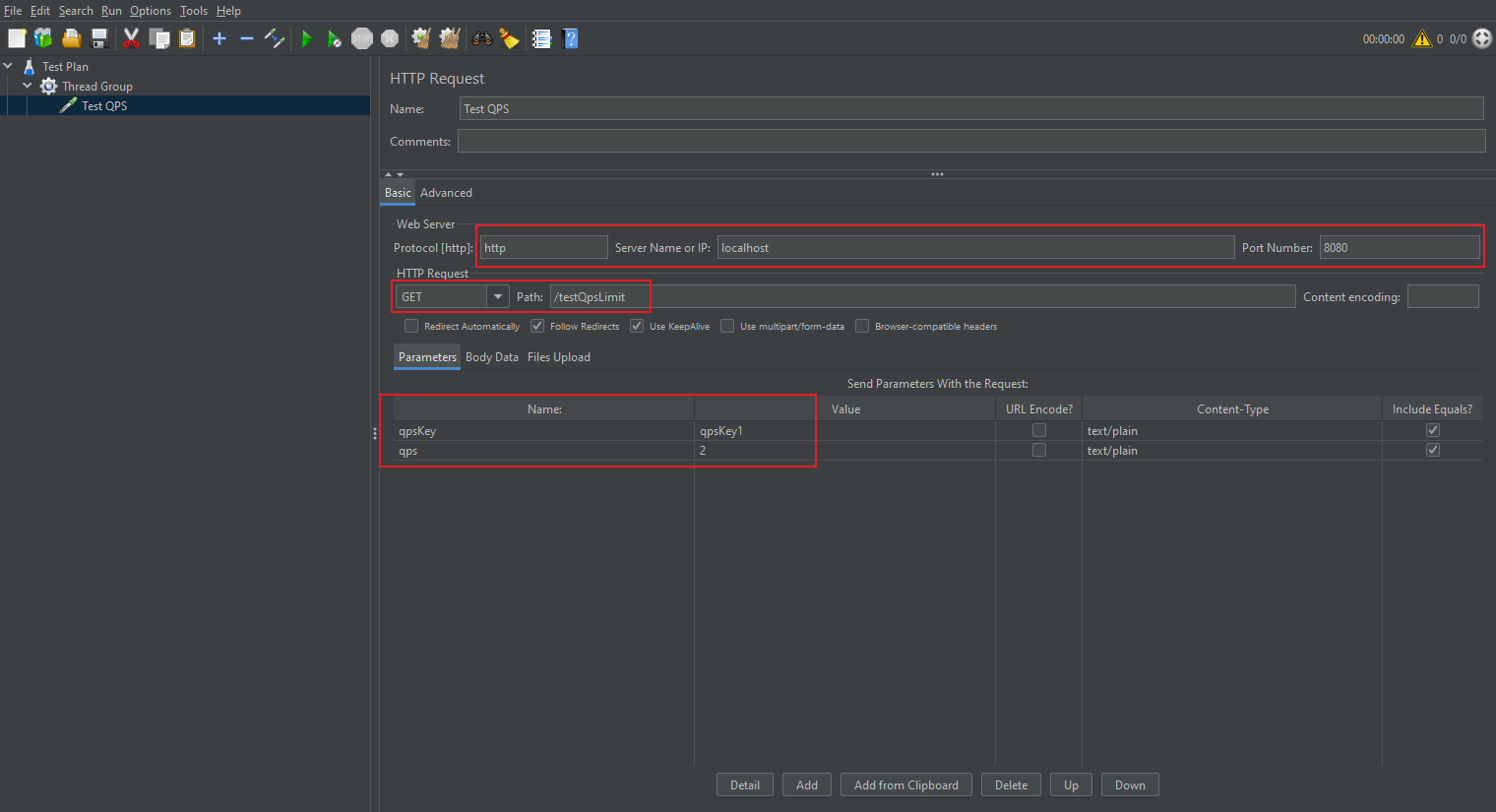Click the Toggle enable/disable icon
The height and width of the screenshot is (812, 1496).
coord(275,38)
